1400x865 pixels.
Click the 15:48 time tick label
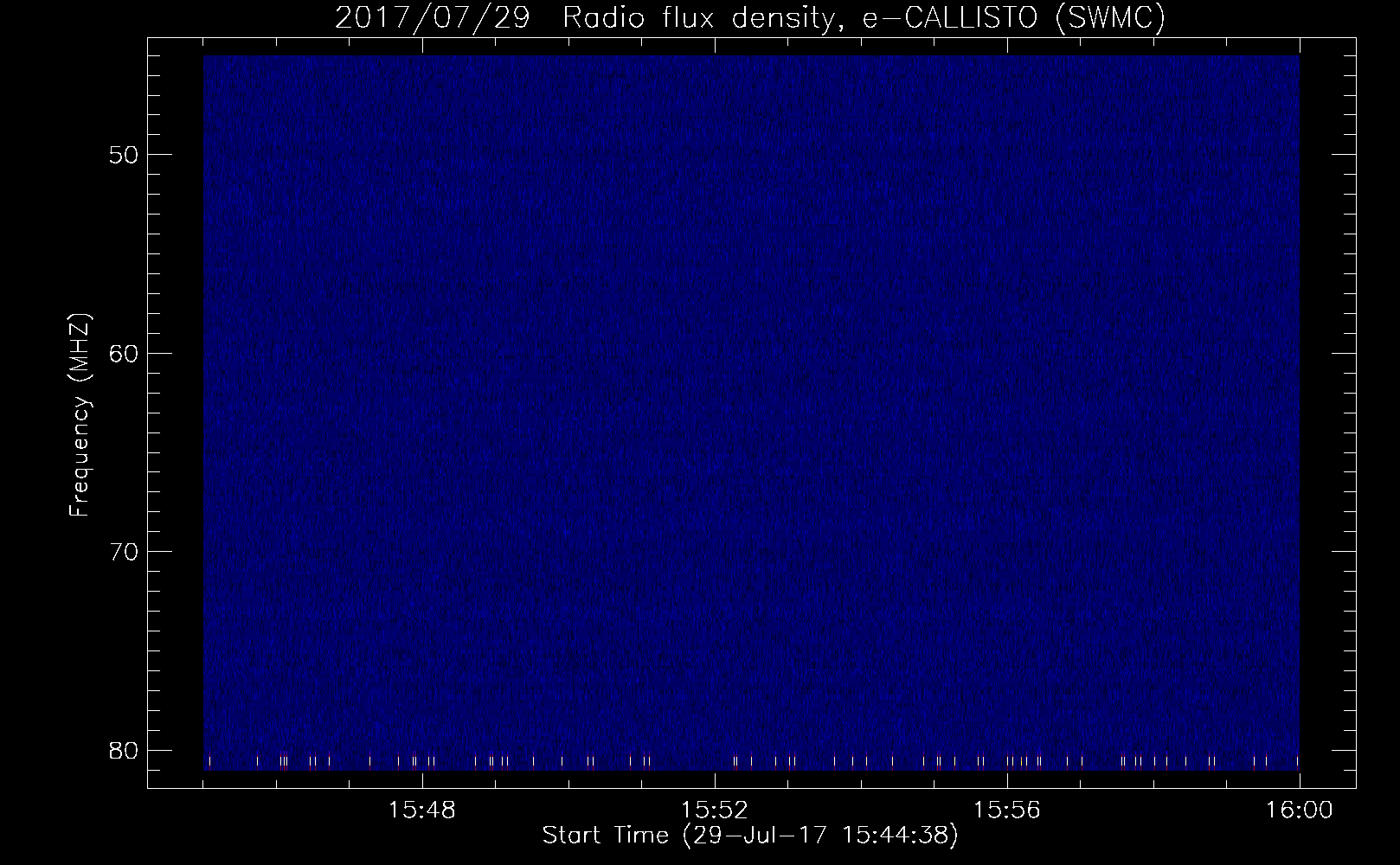pyautogui.click(x=422, y=811)
